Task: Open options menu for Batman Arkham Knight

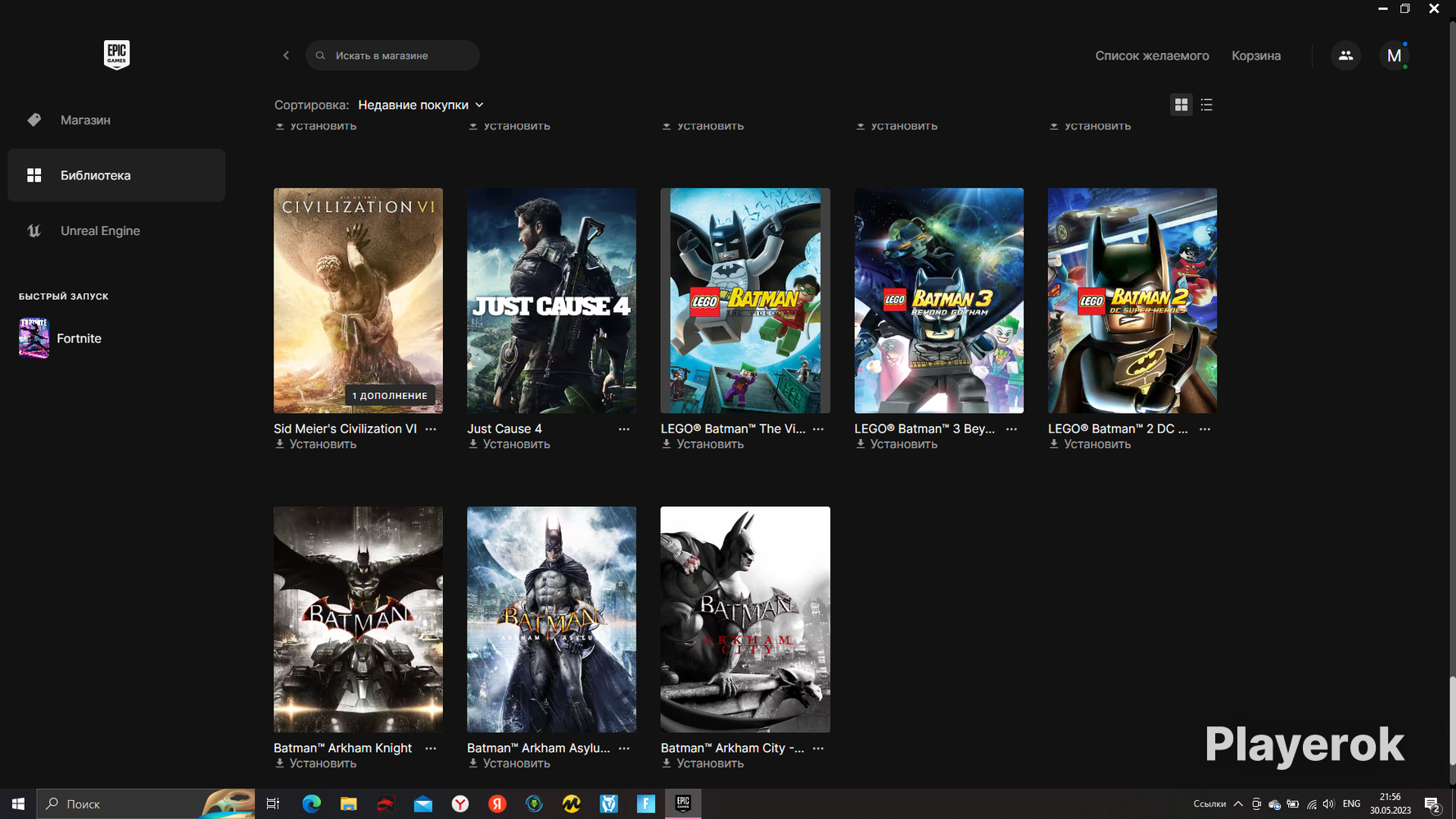Action: coord(431,749)
